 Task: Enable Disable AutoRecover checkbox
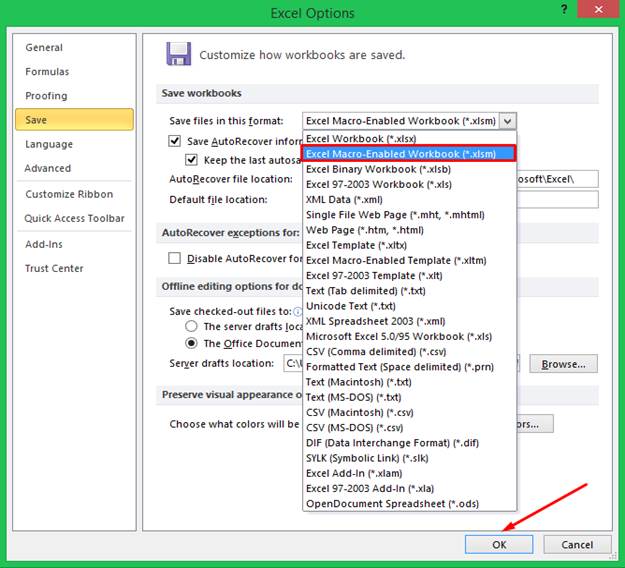pyautogui.click(x=175, y=258)
